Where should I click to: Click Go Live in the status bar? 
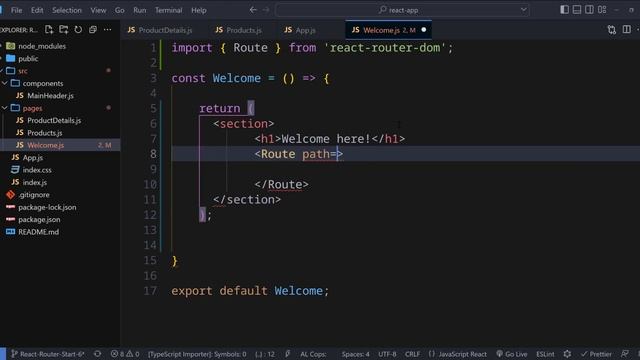coord(512,354)
